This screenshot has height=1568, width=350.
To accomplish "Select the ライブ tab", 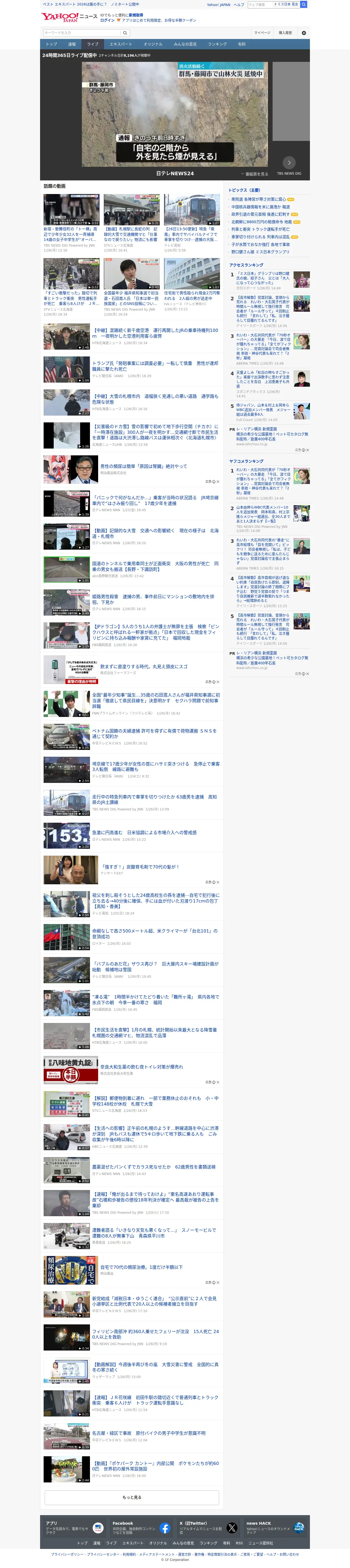I will tap(92, 44).
